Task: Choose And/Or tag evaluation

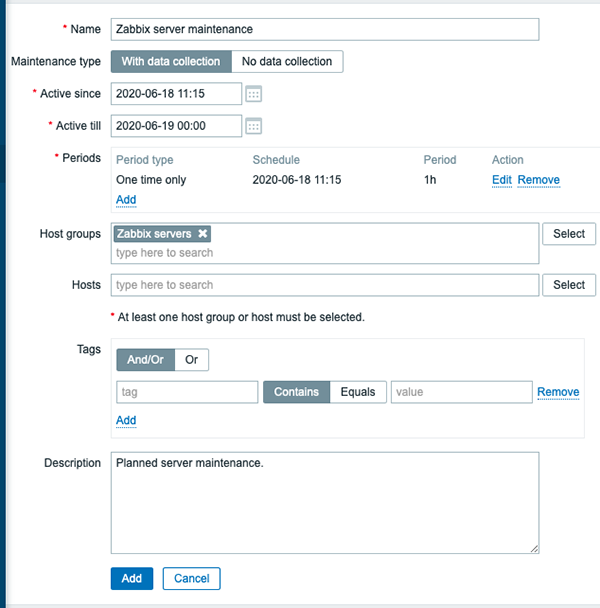Action: coord(145,359)
